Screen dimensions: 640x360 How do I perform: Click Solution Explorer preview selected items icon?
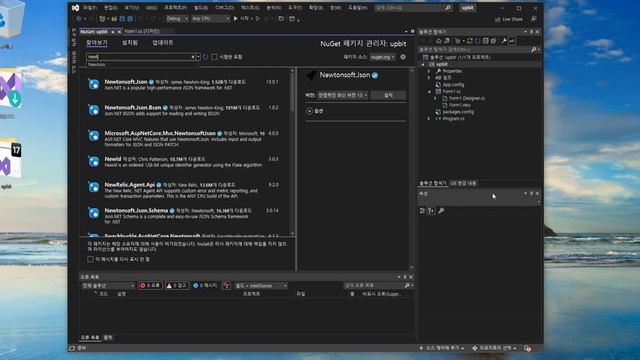coord(511,41)
